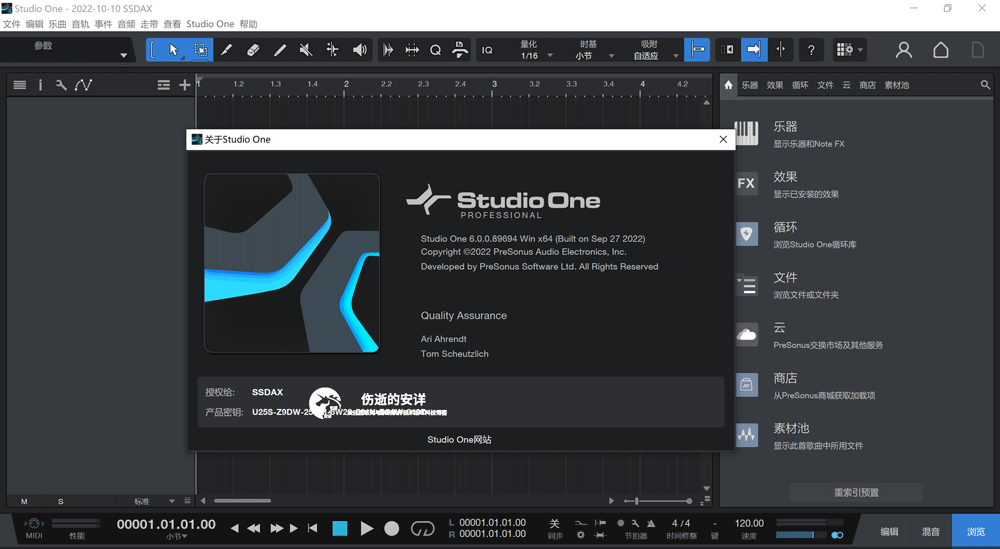Open the question mark help button

(811, 50)
